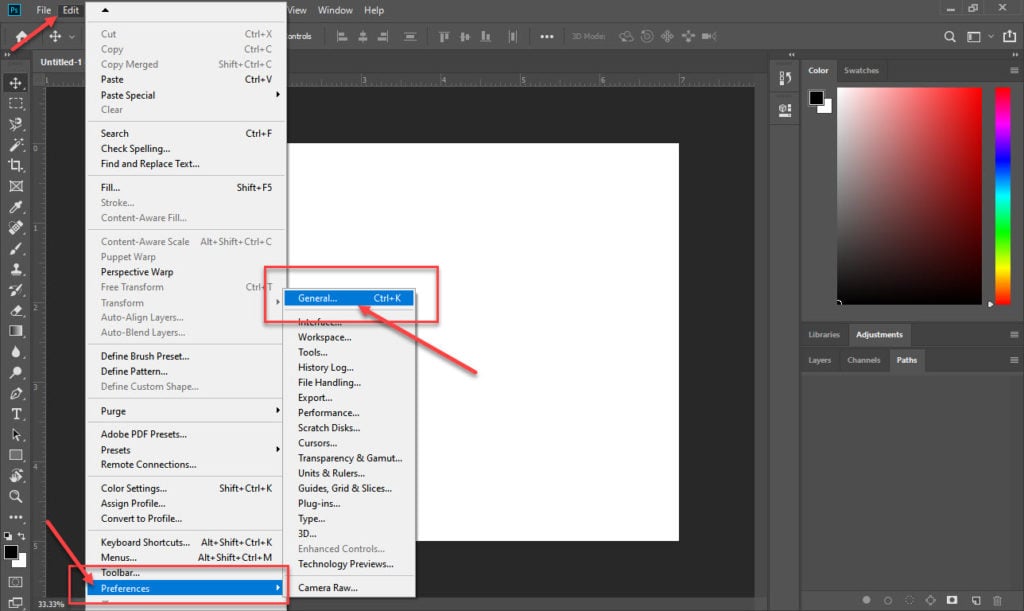Select the Pen tool

click(x=16, y=394)
